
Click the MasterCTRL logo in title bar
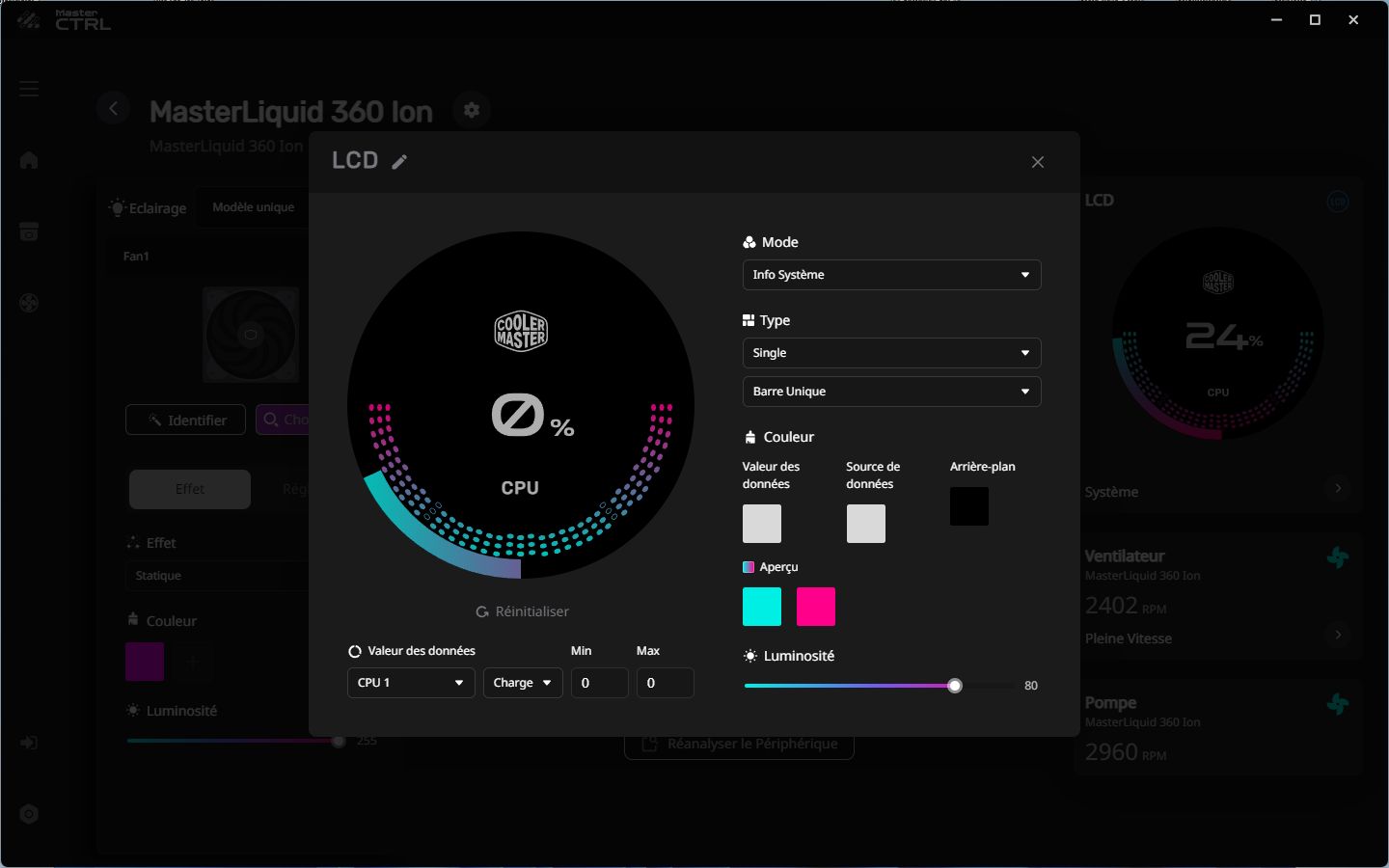click(x=64, y=20)
